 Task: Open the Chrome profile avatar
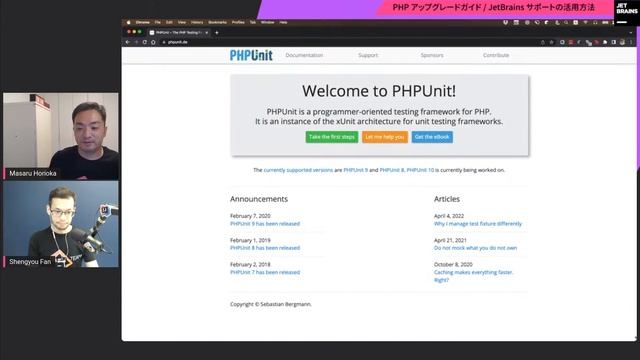click(622, 42)
